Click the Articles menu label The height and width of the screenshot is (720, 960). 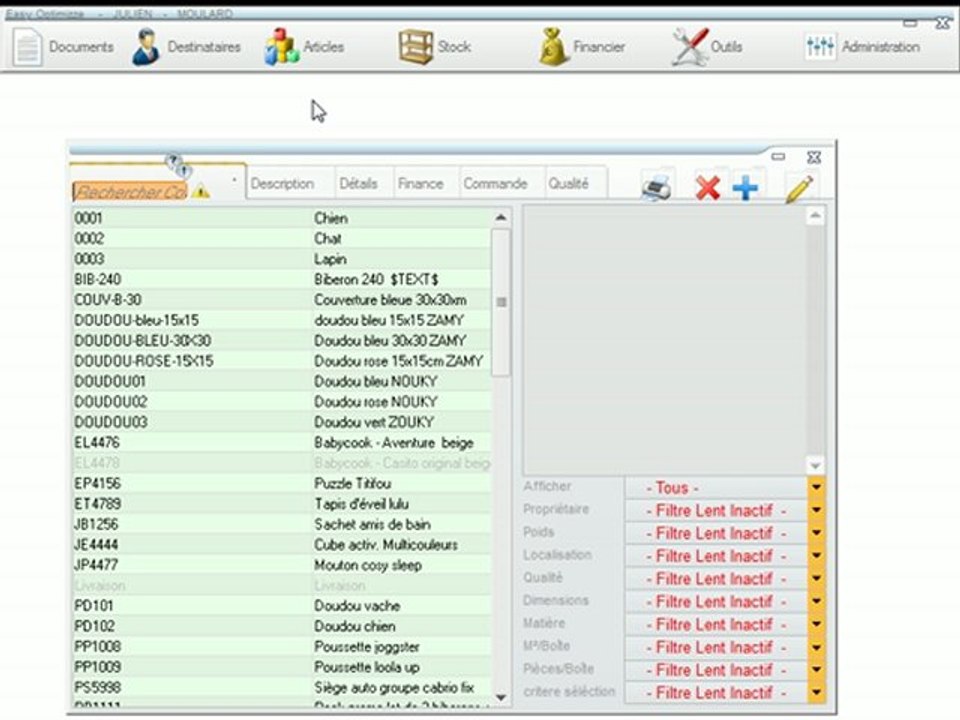(x=323, y=47)
